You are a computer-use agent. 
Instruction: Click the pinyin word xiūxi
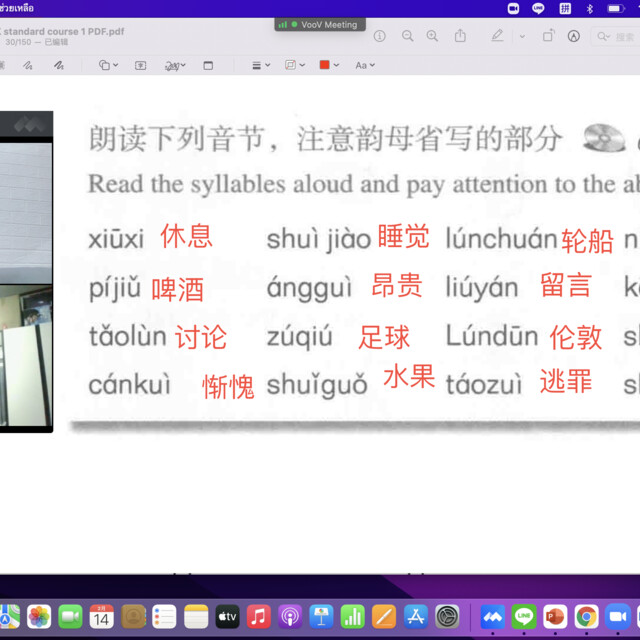tap(116, 238)
